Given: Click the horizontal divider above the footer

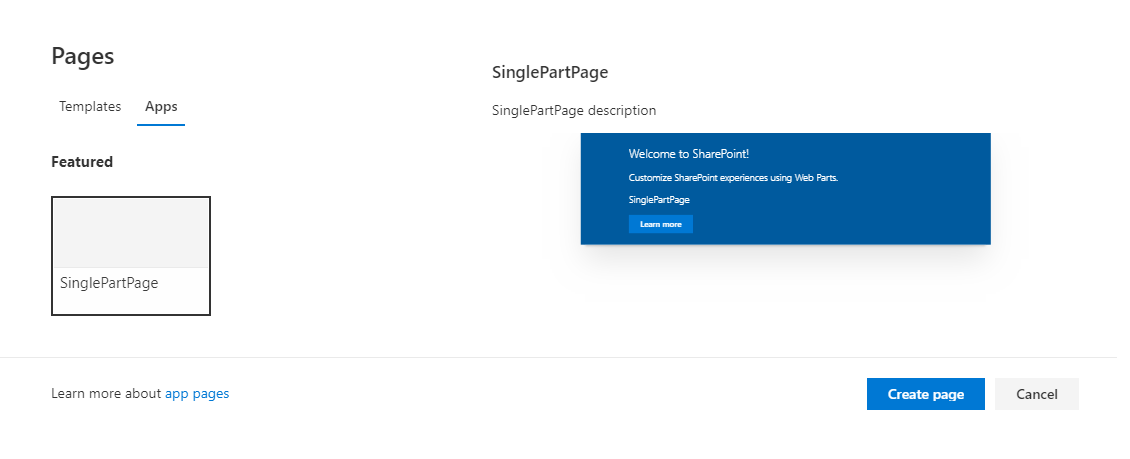Looking at the screenshot, I should 558,357.
